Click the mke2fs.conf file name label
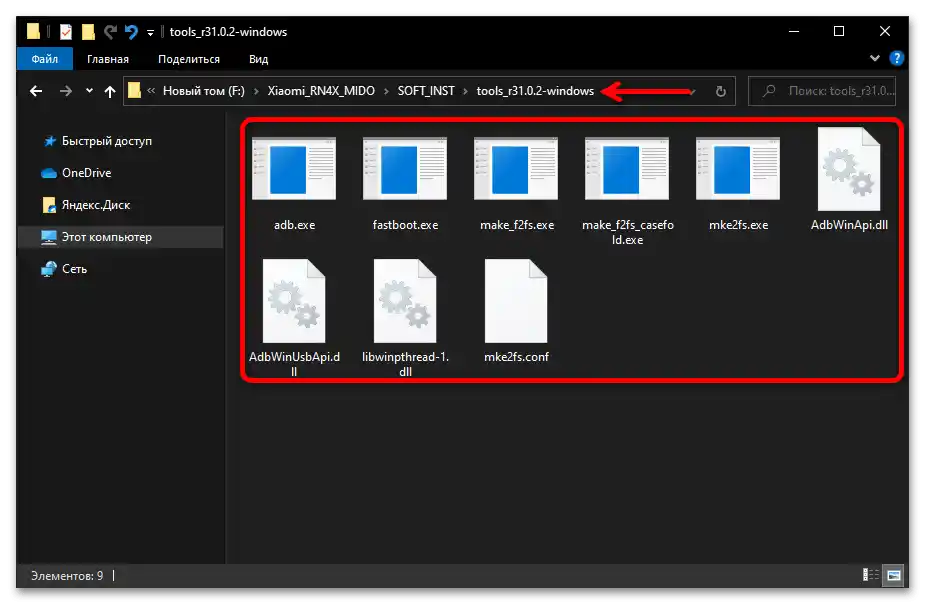This screenshot has height=604, width=925. [516, 357]
